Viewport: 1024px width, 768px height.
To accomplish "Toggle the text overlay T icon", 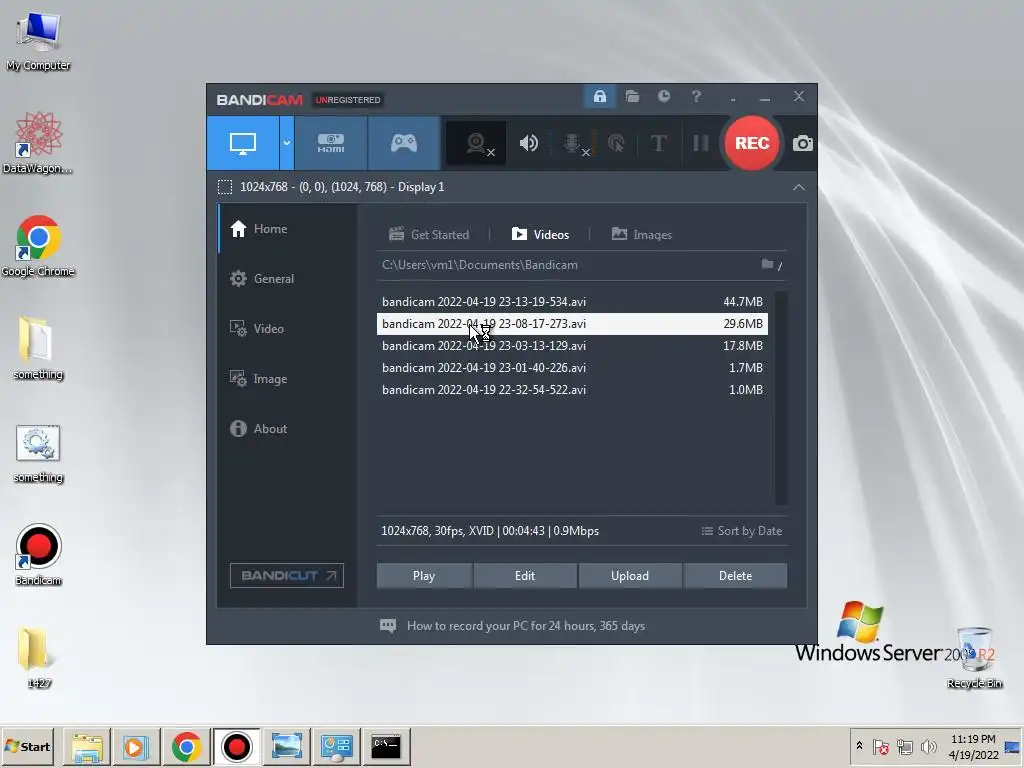I will pyautogui.click(x=658, y=143).
